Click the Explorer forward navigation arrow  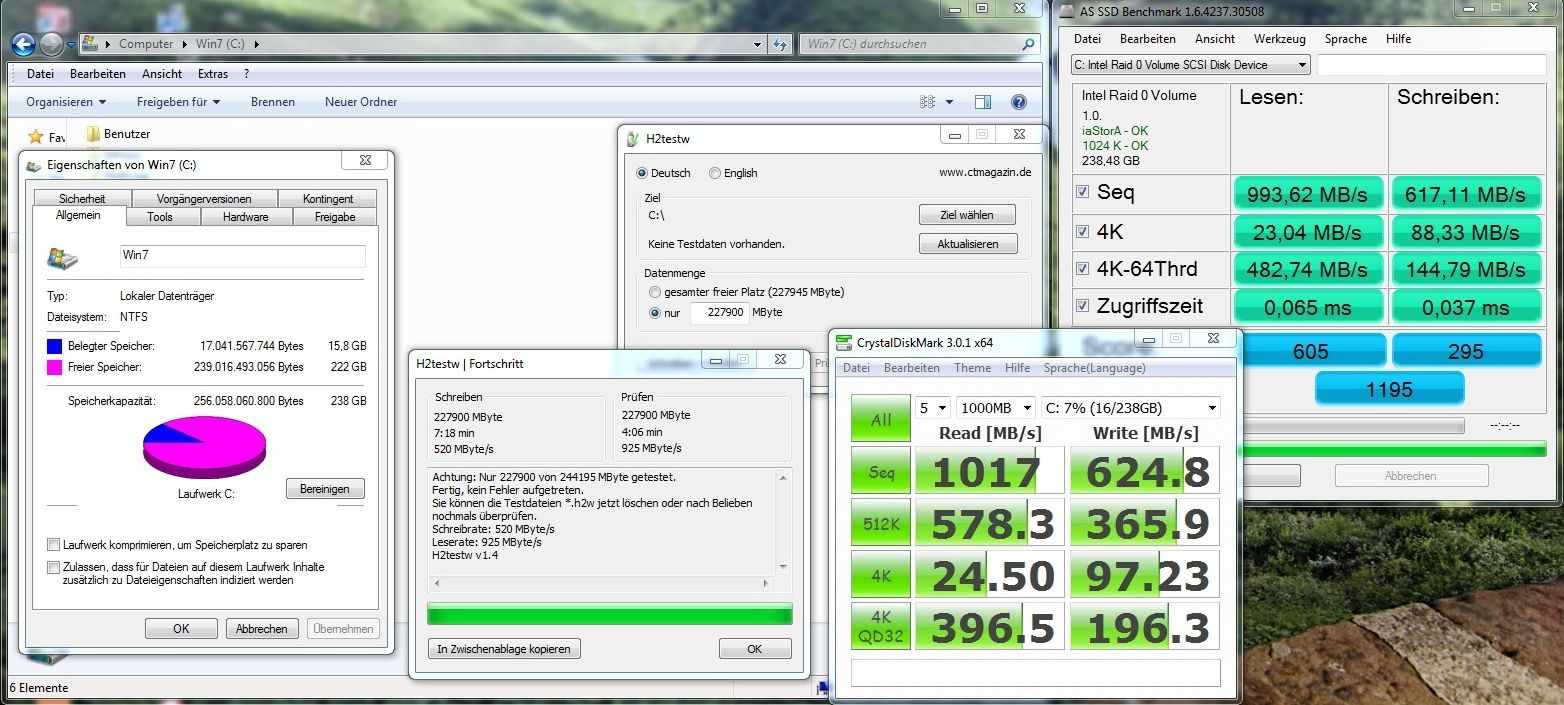tap(51, 44)
